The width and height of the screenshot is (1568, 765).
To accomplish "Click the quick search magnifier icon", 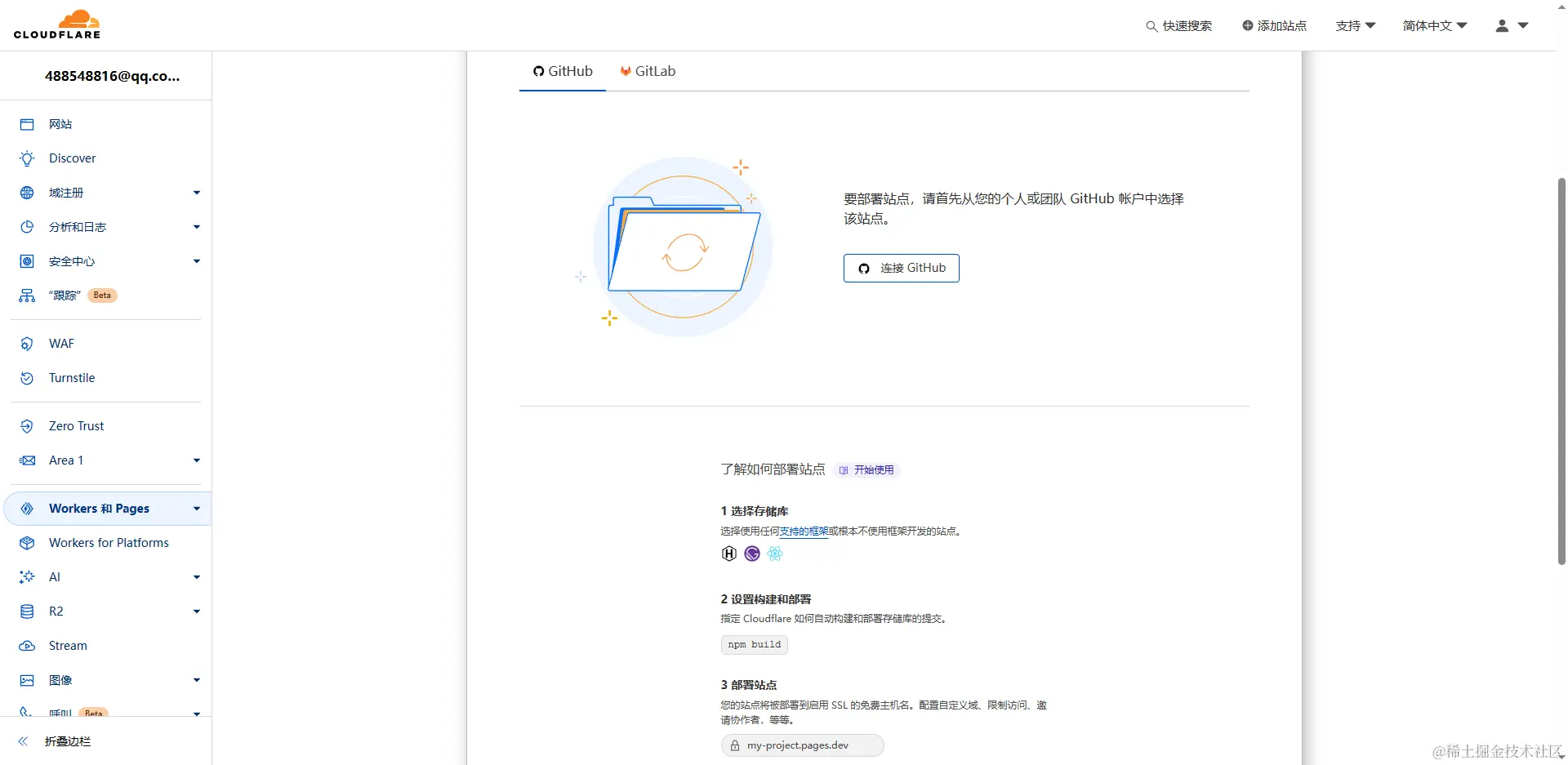I will (1151, 26).
